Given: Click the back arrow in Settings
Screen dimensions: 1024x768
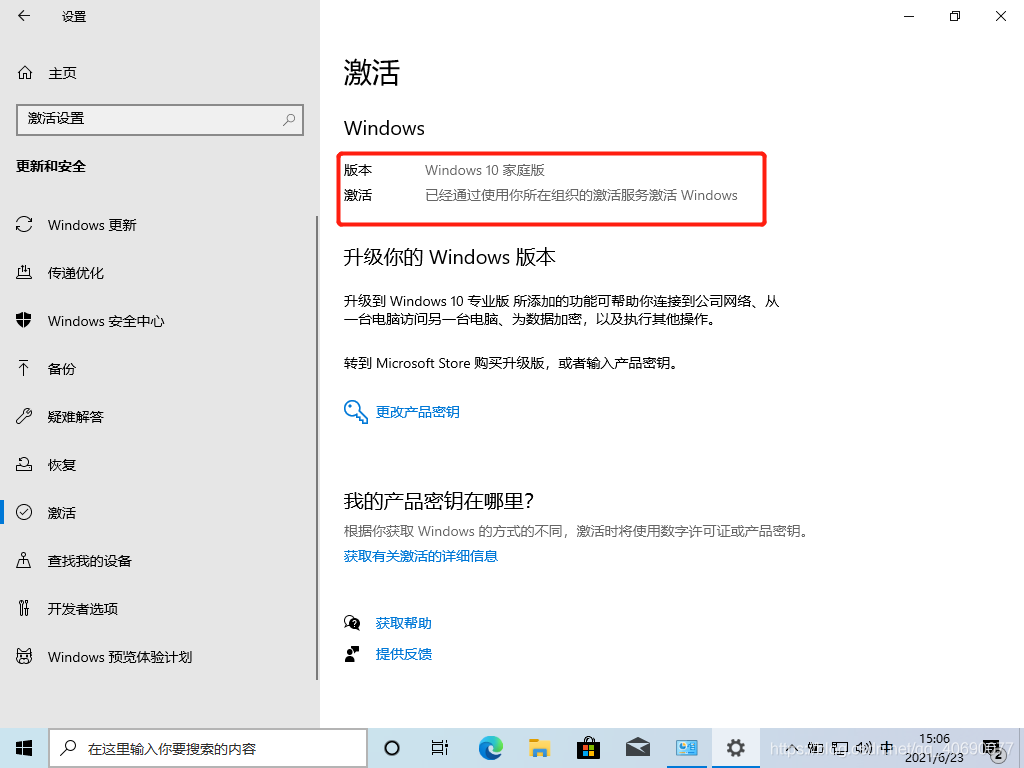Looking at the screenshot, I should point(24,16).
